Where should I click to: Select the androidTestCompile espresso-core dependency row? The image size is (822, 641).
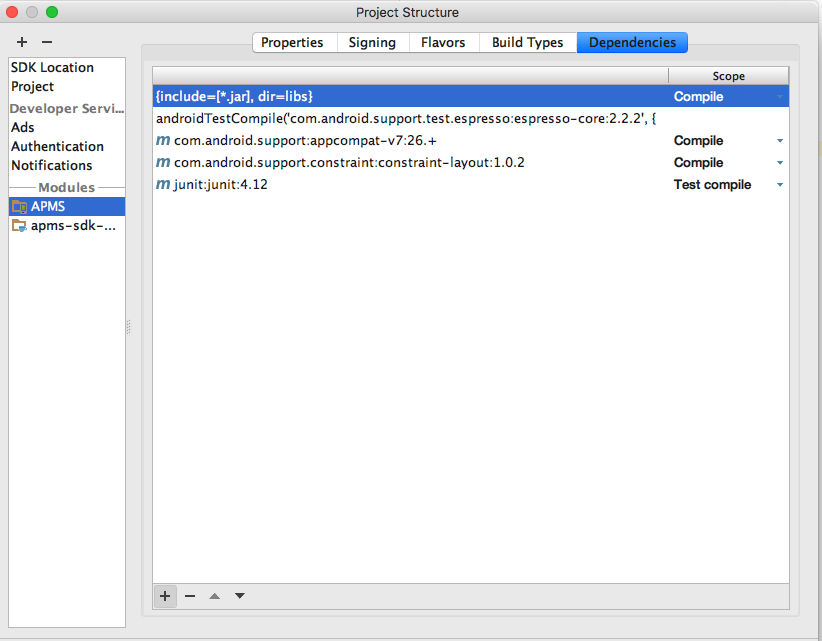click(x=471, y=118)
